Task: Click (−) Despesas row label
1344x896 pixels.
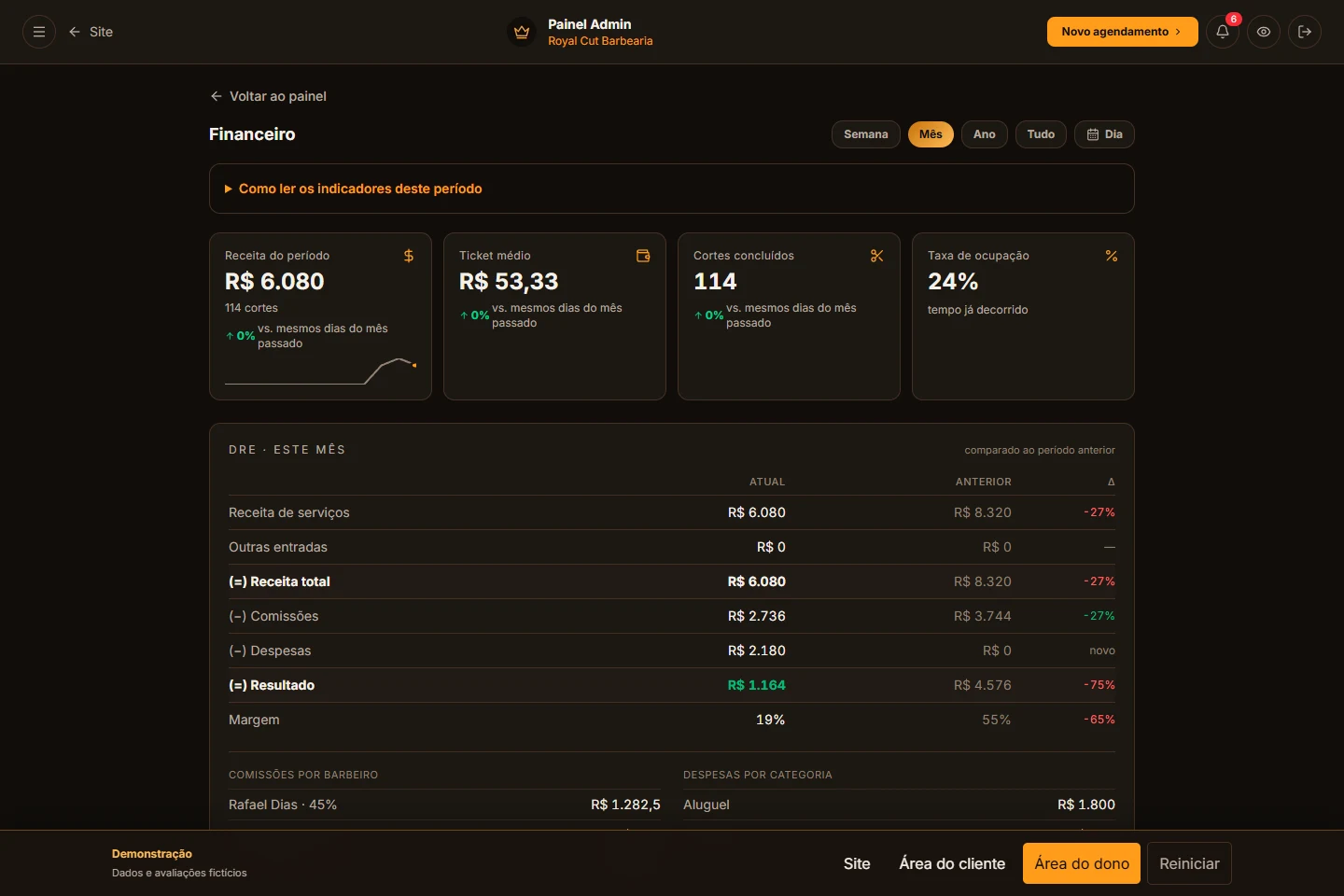Action: (x=270, y=651)
